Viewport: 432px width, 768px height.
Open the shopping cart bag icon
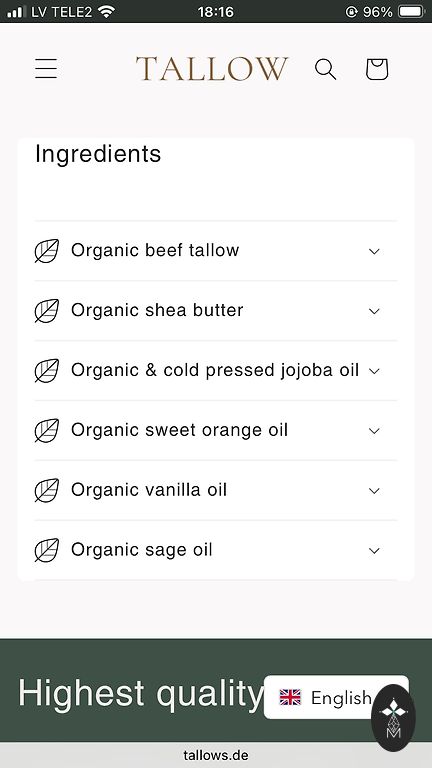coord(377,69)
